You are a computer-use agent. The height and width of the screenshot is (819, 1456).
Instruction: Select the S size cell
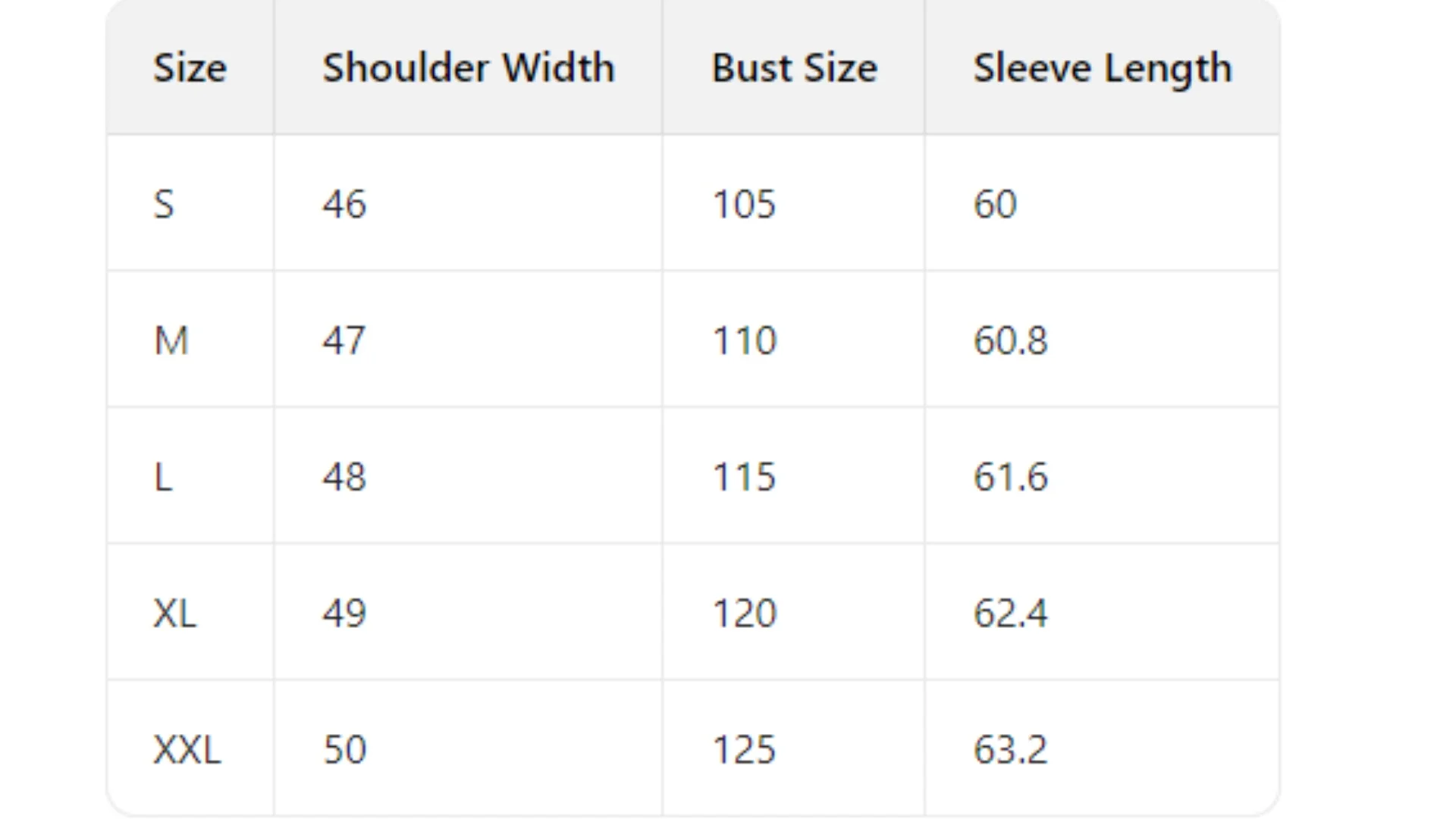point(164,204)
